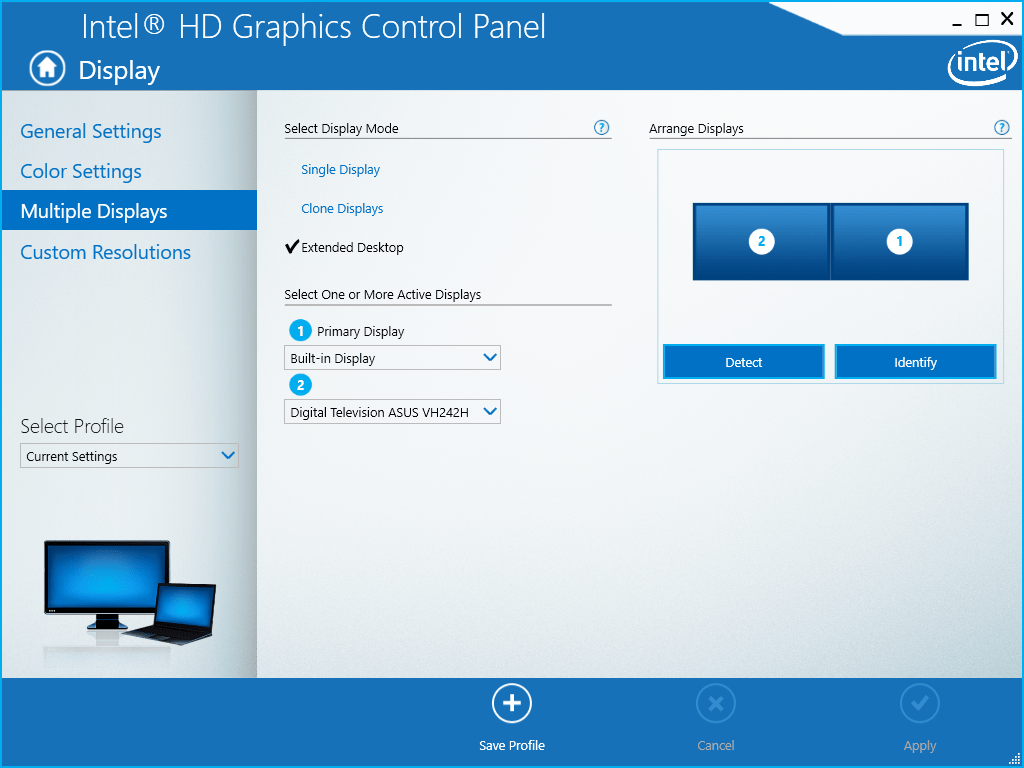Open Multiple Displays section

coord(129,210)
